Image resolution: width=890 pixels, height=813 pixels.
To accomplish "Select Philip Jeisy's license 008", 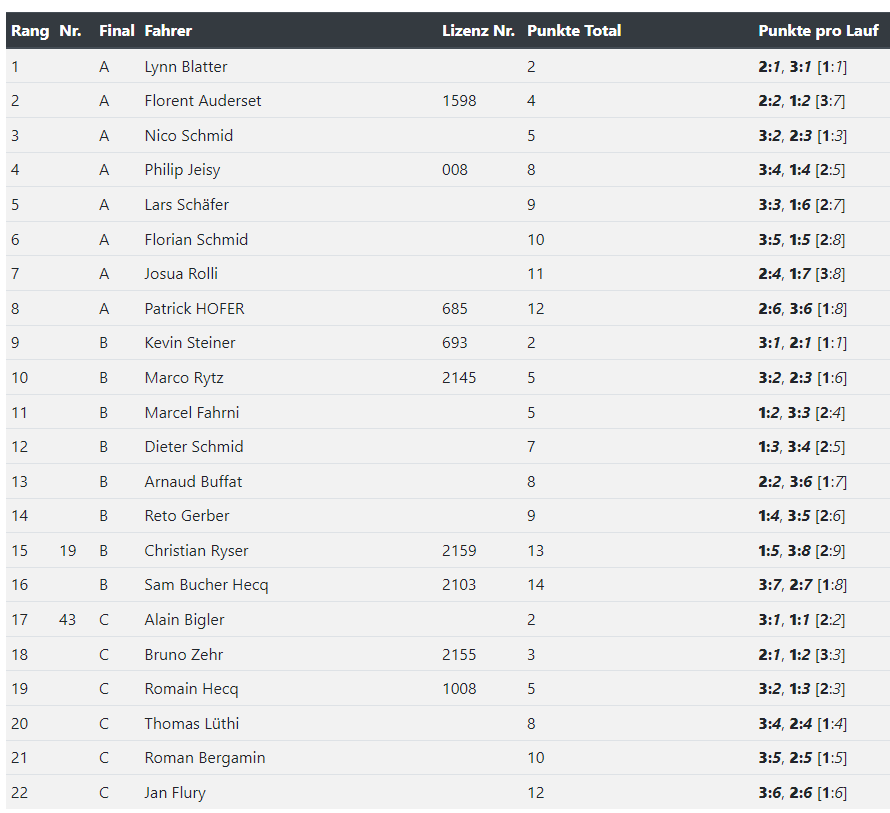I will [x=455, y=170].
